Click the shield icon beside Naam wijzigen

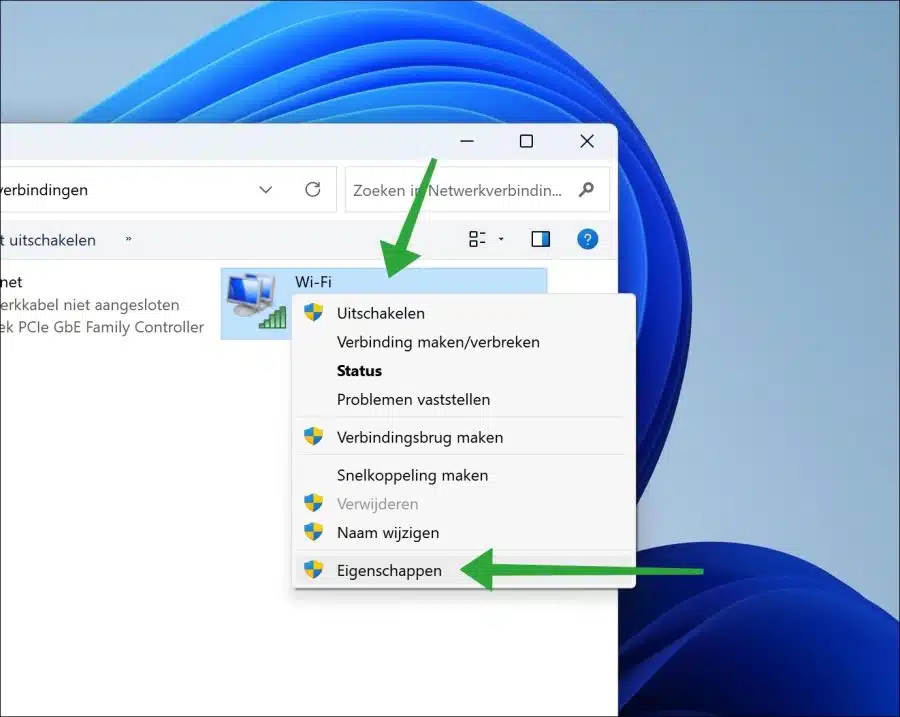[313, 532]
